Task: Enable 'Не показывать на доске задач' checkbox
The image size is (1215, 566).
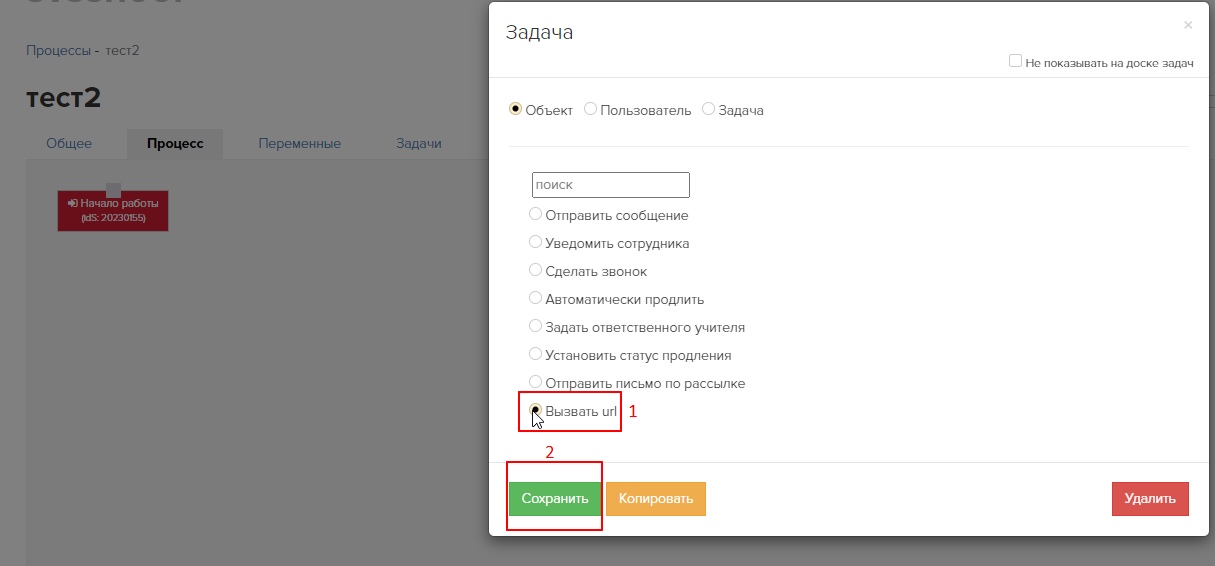Action: (1015, 61)
